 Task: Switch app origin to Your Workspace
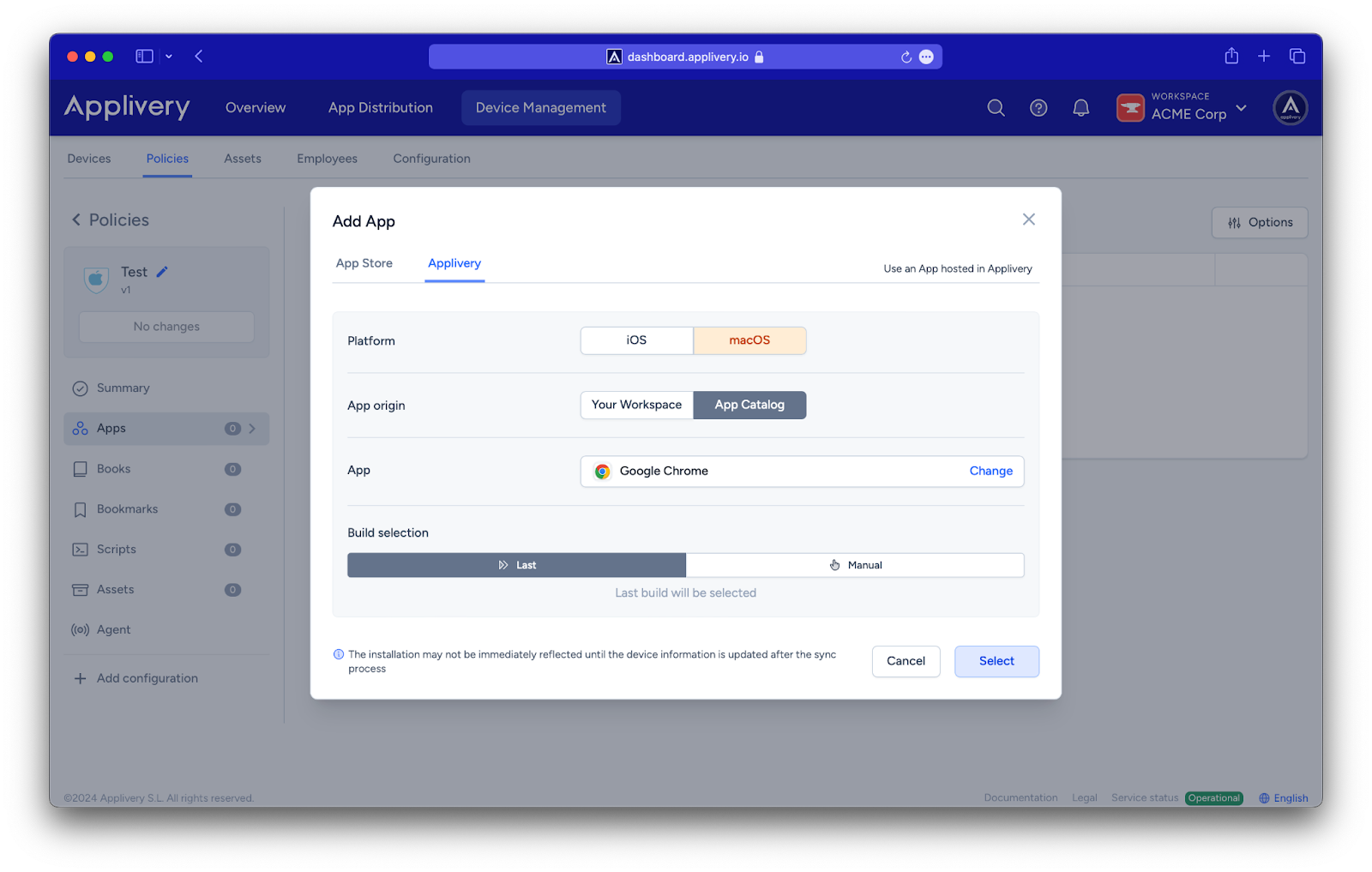click(x=636, y=405)
